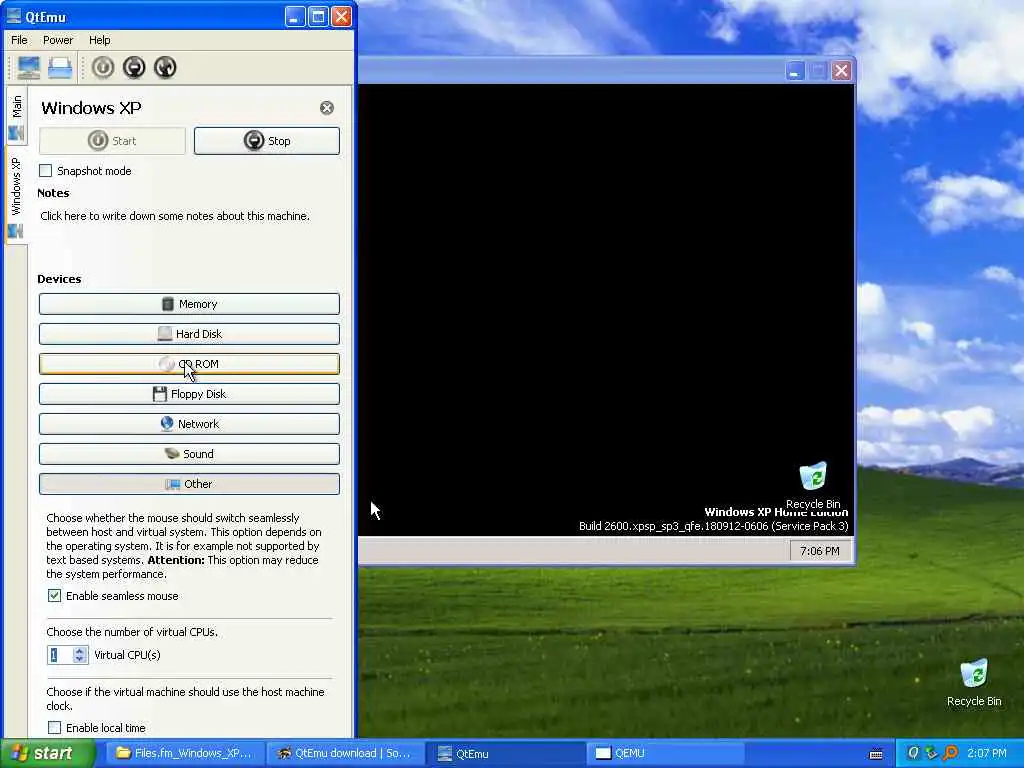Collapse the Other device section
Screen dimensions: 1024x768
[x=189, y=484]
